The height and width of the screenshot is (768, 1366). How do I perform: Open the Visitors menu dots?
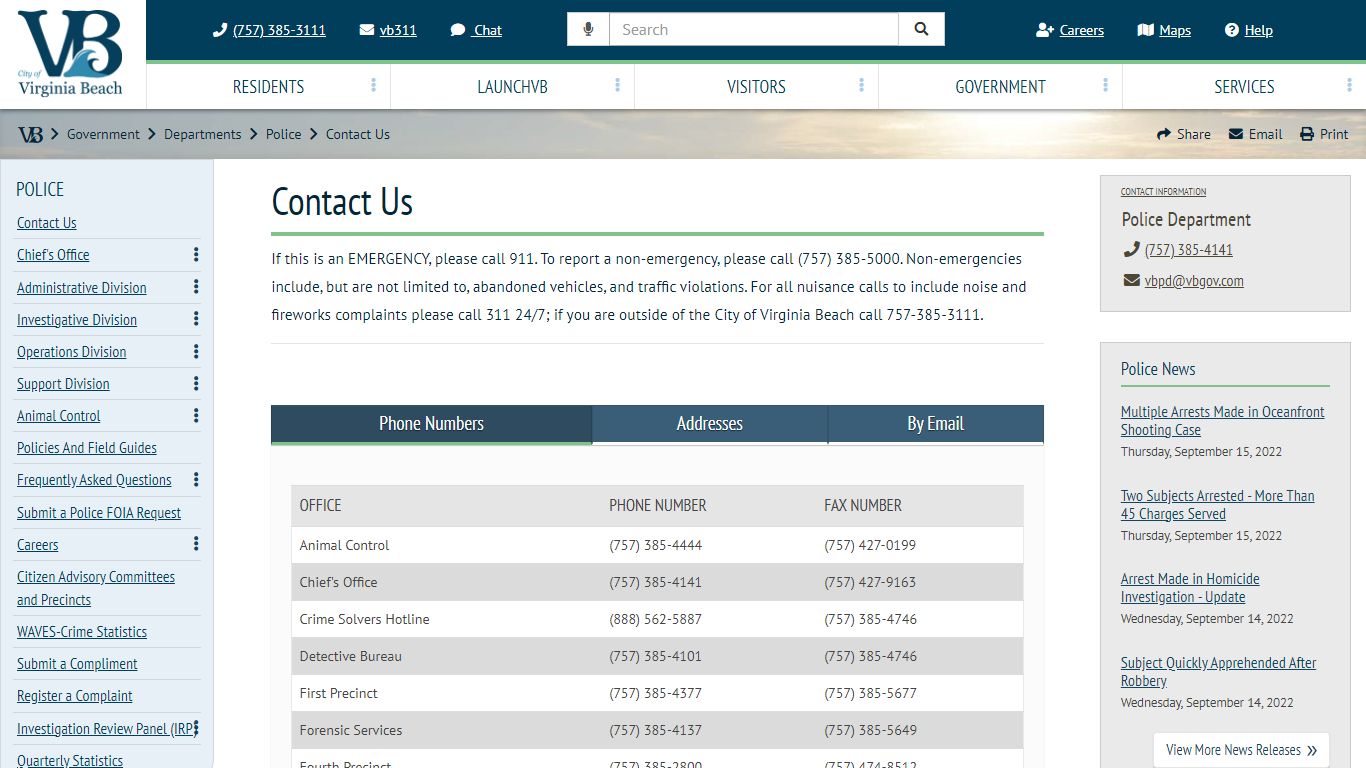point(861,86)
